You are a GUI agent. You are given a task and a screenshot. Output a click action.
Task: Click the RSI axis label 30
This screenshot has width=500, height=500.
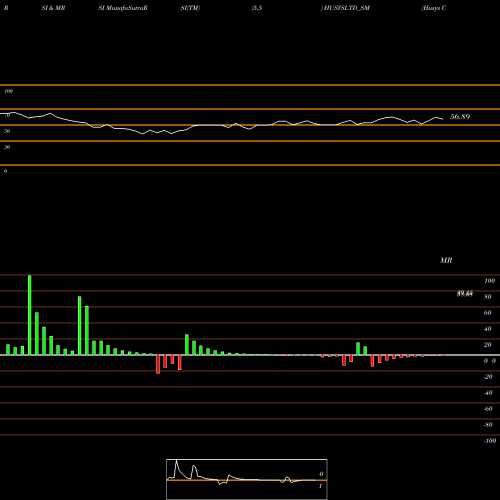7,147
